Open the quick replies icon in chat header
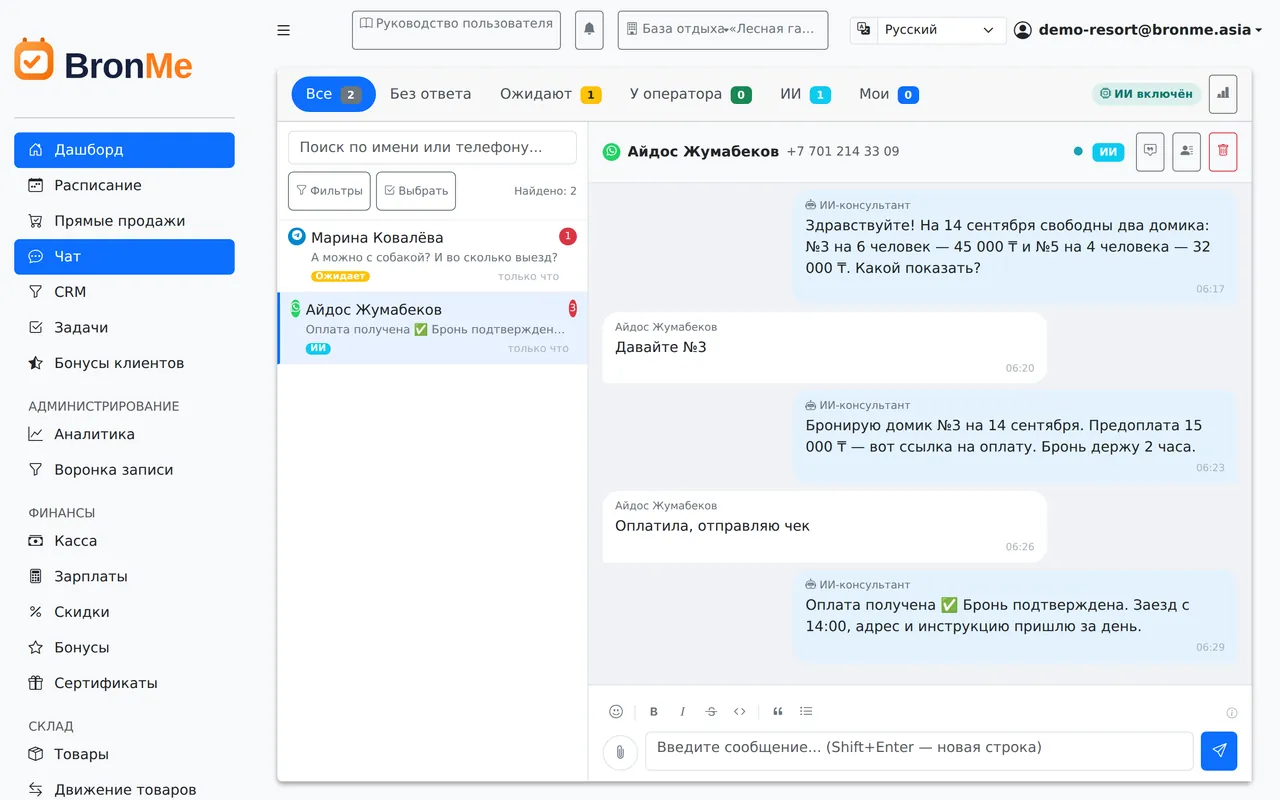This screenshot has width=1280, height=800. pyautogui.click(x=1150, y=152)
